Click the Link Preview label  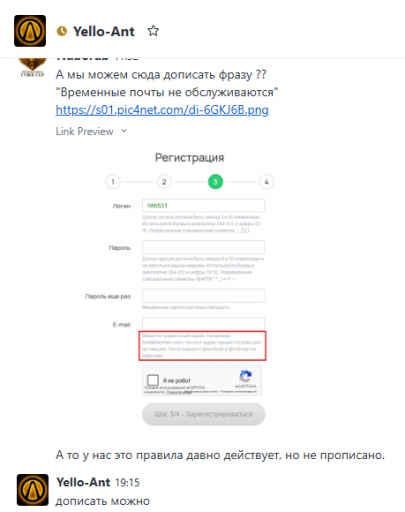coord(84,131)
